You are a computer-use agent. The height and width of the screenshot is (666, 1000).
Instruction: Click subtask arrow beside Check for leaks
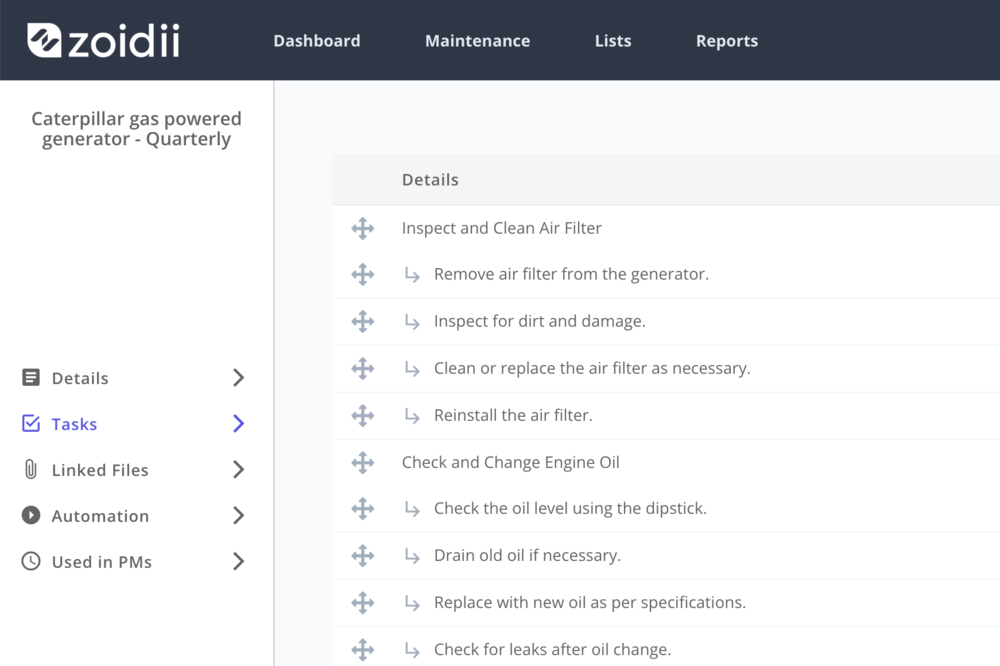412,651
